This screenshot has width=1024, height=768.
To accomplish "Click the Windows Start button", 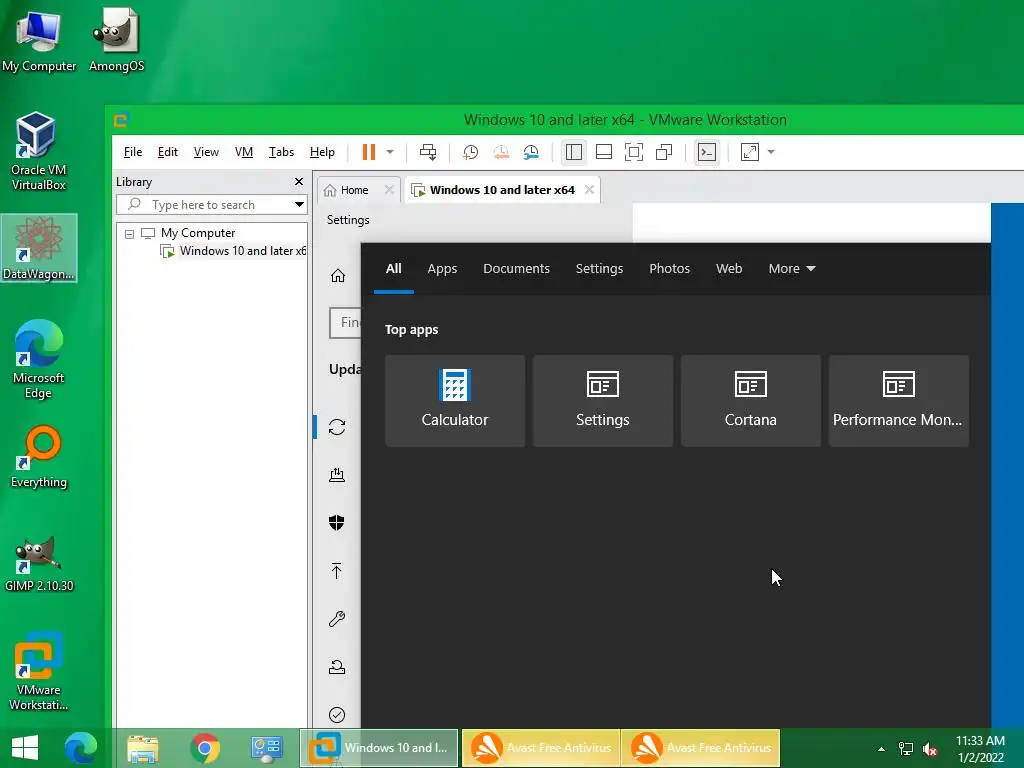I will [x=25, y=748].
